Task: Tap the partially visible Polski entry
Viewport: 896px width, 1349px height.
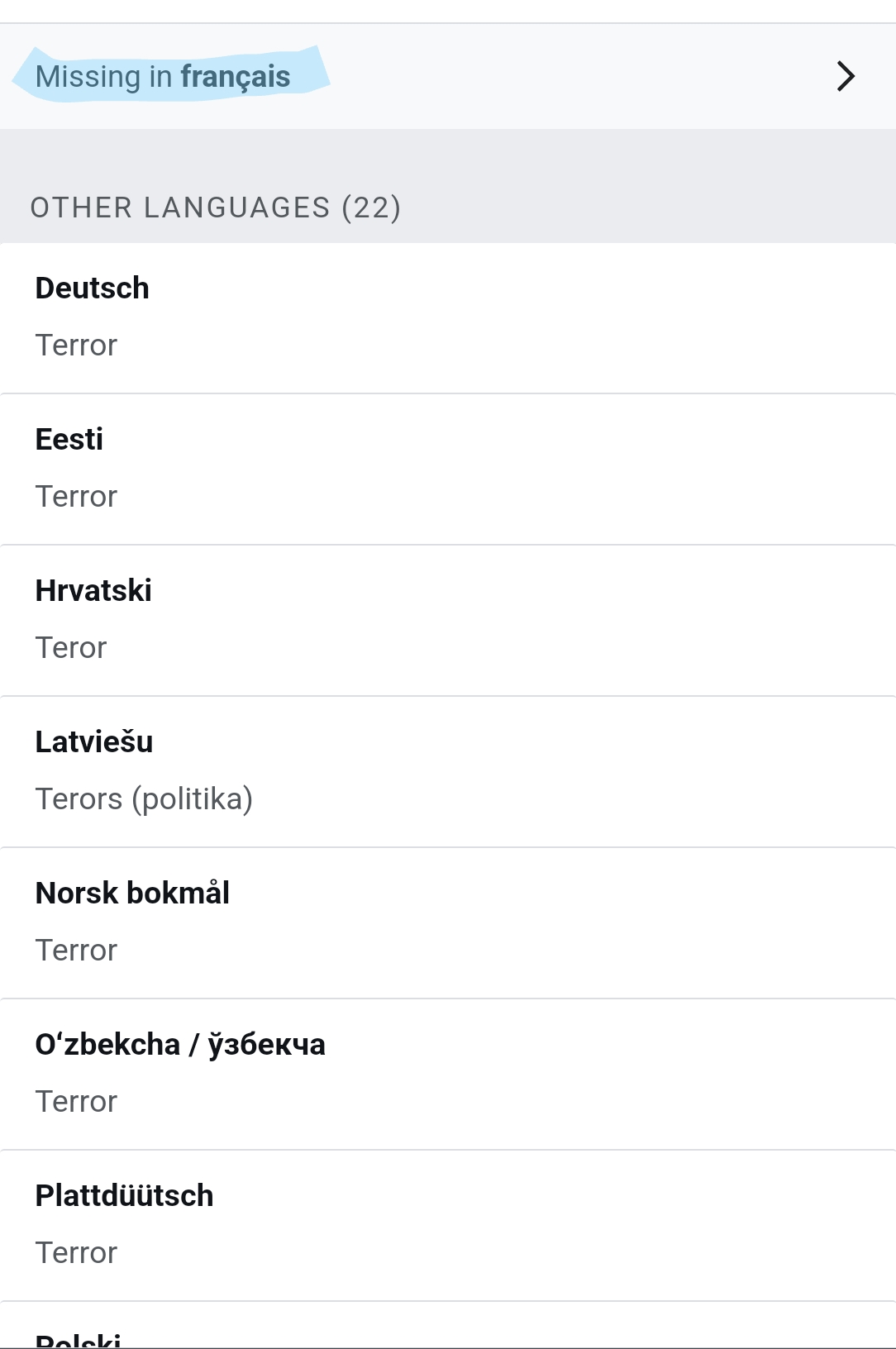Action: point(79,1338)
